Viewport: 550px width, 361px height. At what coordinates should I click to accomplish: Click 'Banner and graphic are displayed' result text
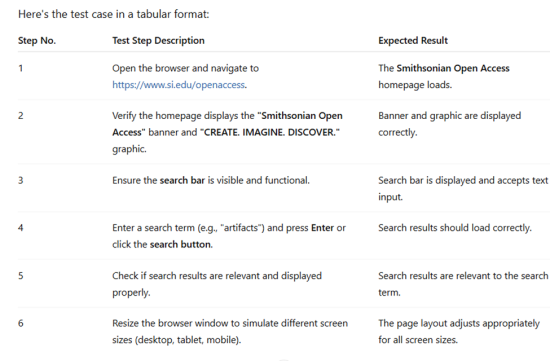[450, 116]
